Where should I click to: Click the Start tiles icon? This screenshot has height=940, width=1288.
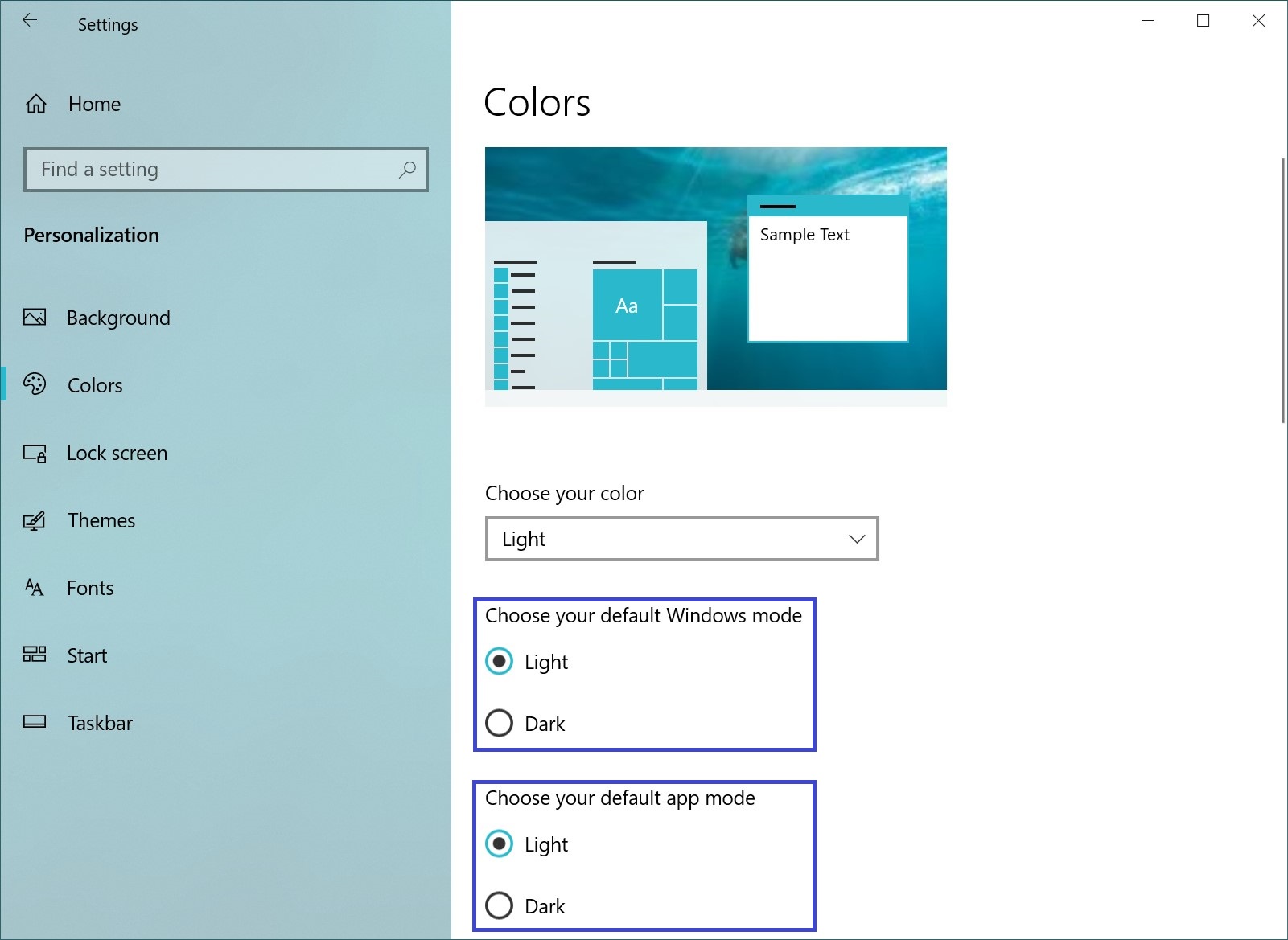tap(35, 655)
